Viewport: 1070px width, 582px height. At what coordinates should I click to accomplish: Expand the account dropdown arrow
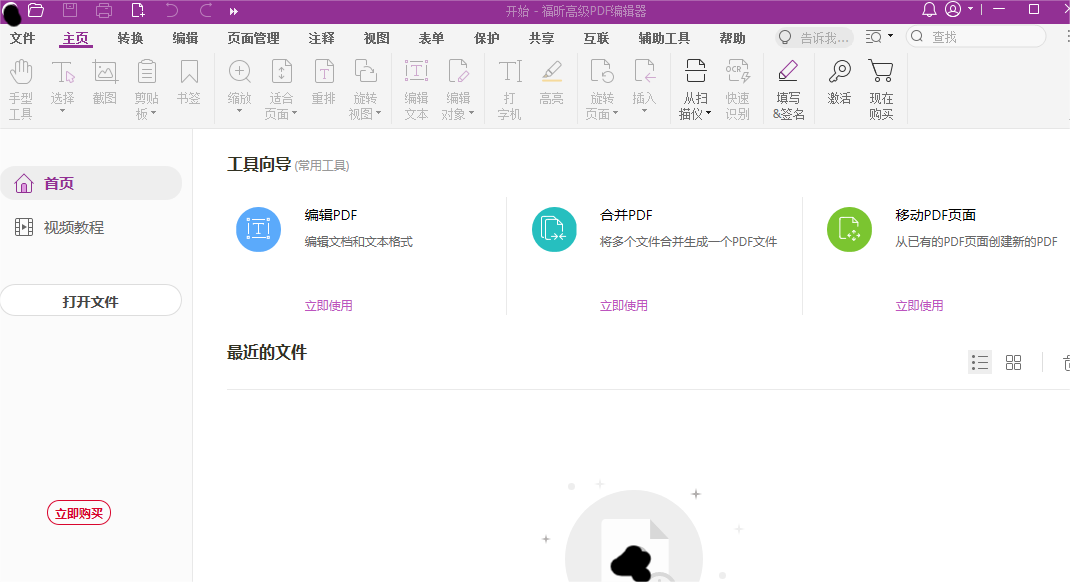(x=969, y=10)
